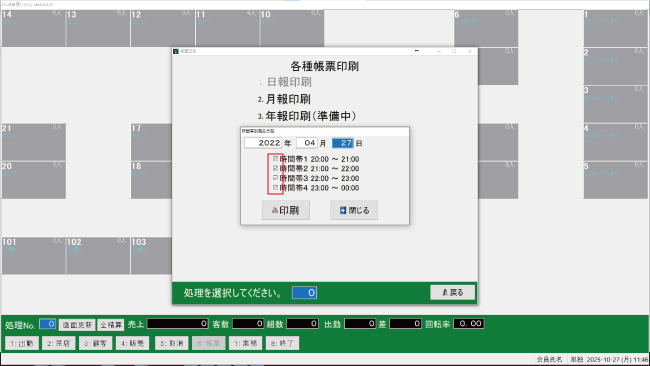Click the 戻る back button
650x366 pixels.
pyautogui.click(x=452, y=292)
